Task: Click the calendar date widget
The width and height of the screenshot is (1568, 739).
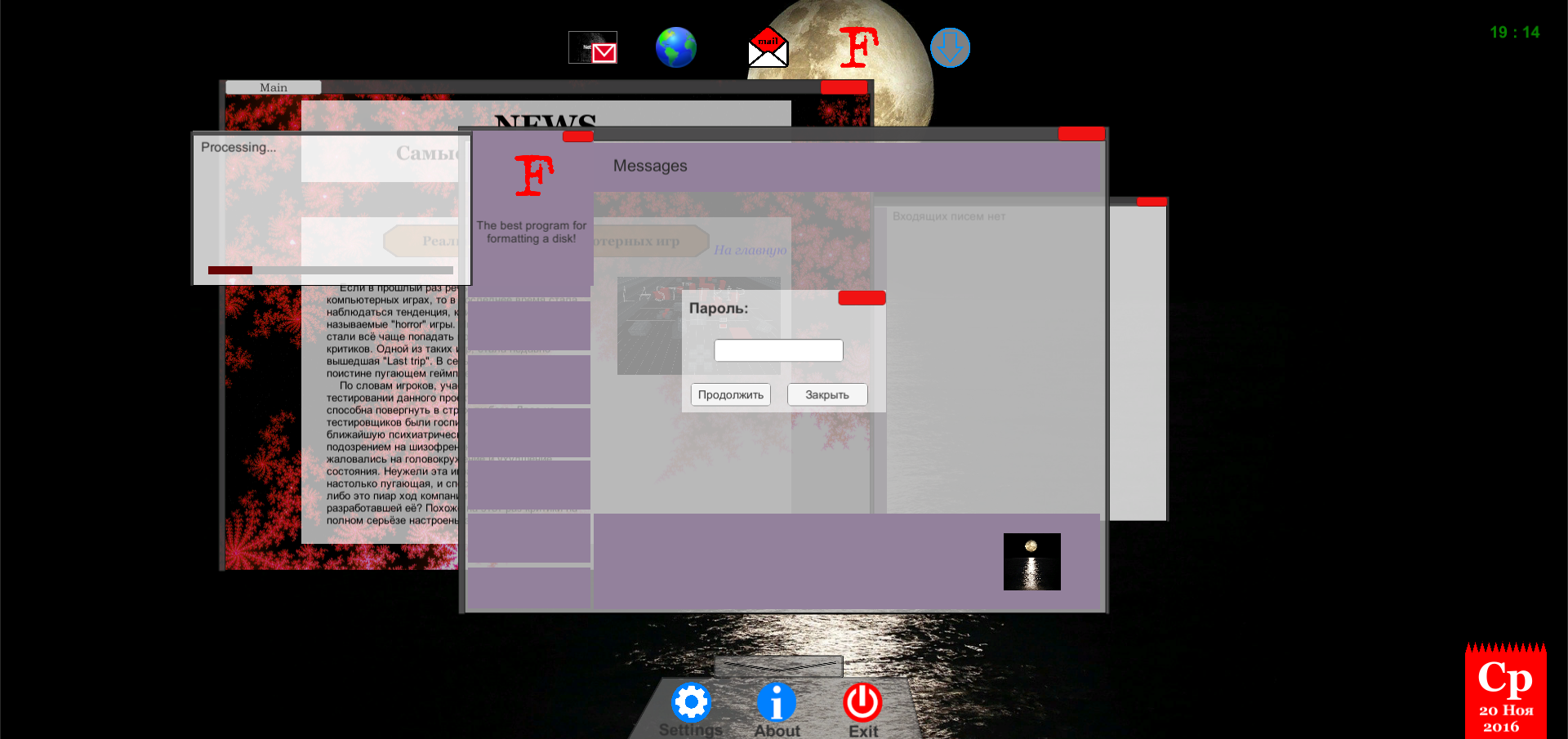Action: coord(1506,691)
